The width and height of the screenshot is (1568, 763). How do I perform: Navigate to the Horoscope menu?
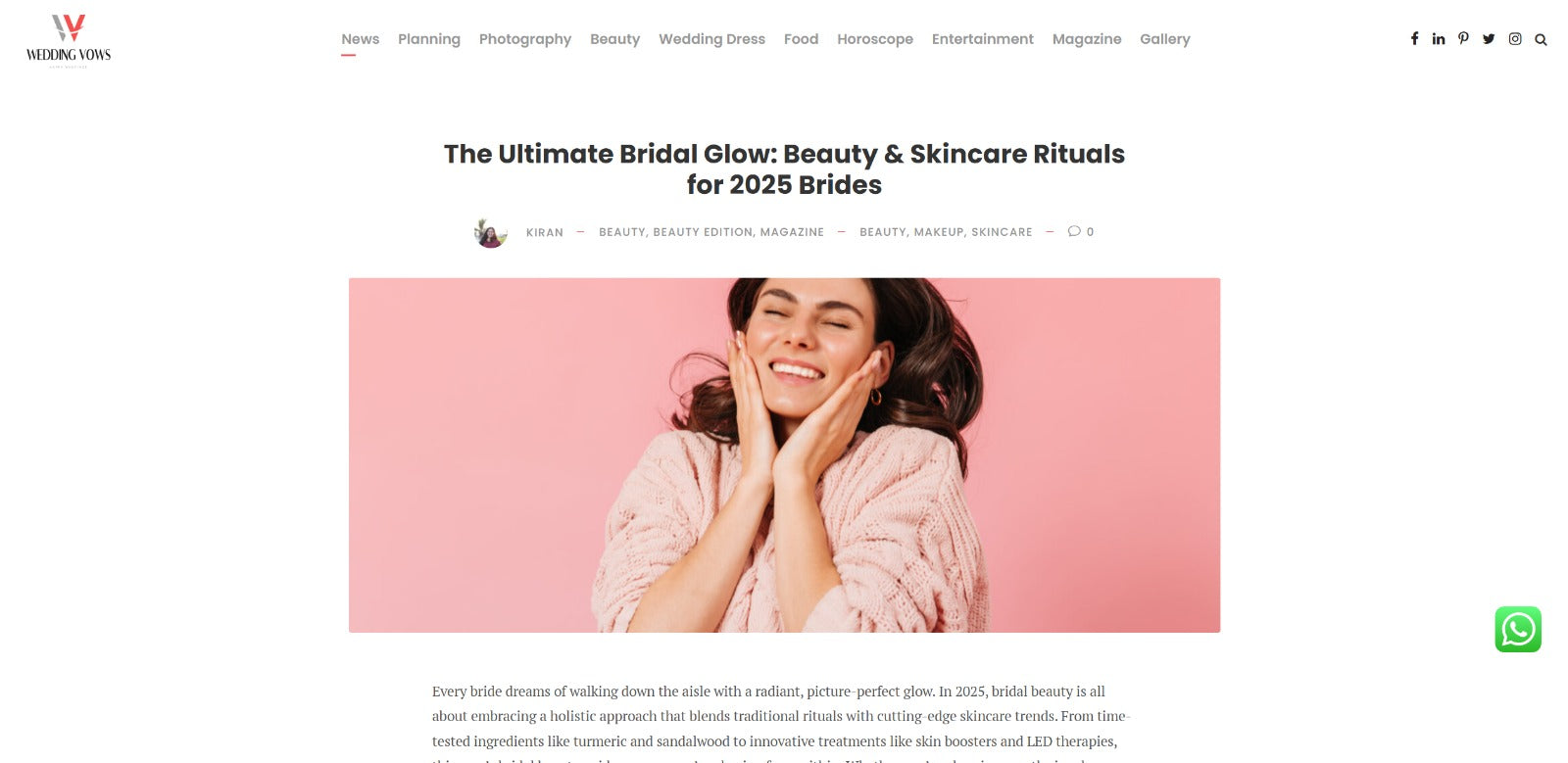875,39
